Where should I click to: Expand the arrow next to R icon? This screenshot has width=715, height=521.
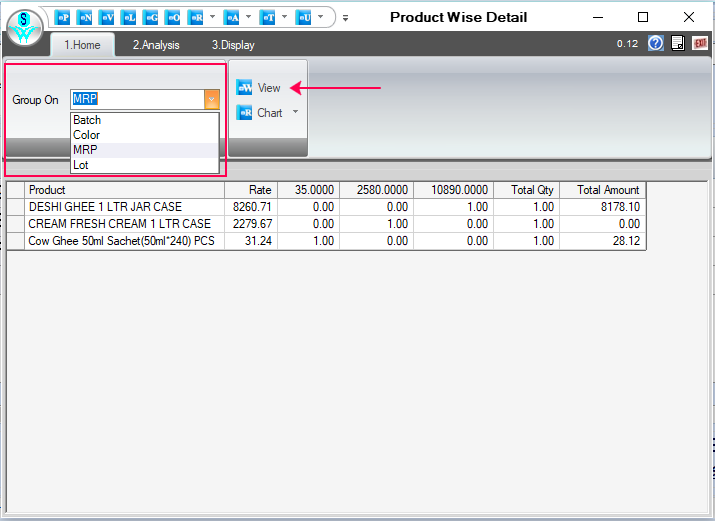[212, 17]
